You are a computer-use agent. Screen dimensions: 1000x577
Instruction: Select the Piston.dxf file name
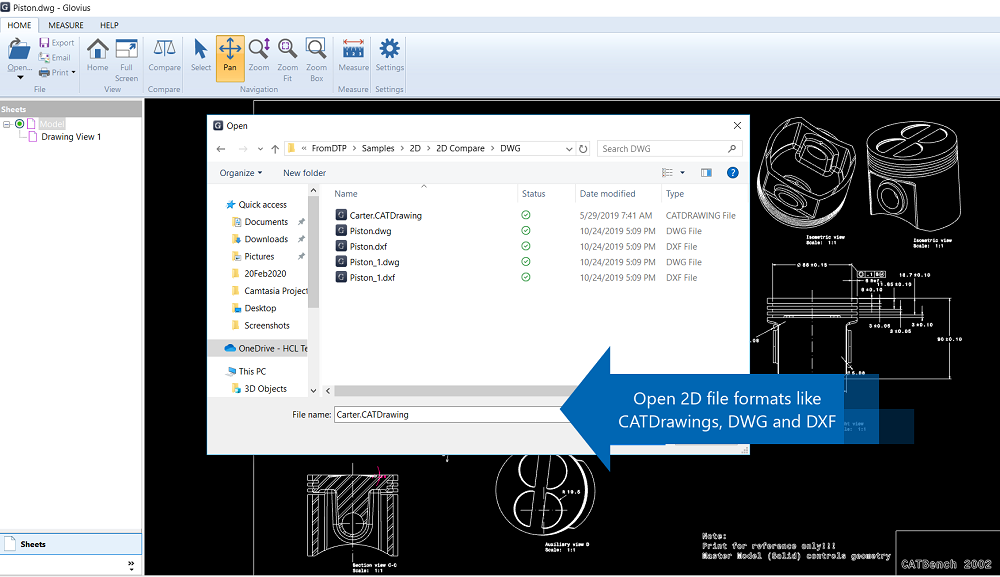coord(368,246)
